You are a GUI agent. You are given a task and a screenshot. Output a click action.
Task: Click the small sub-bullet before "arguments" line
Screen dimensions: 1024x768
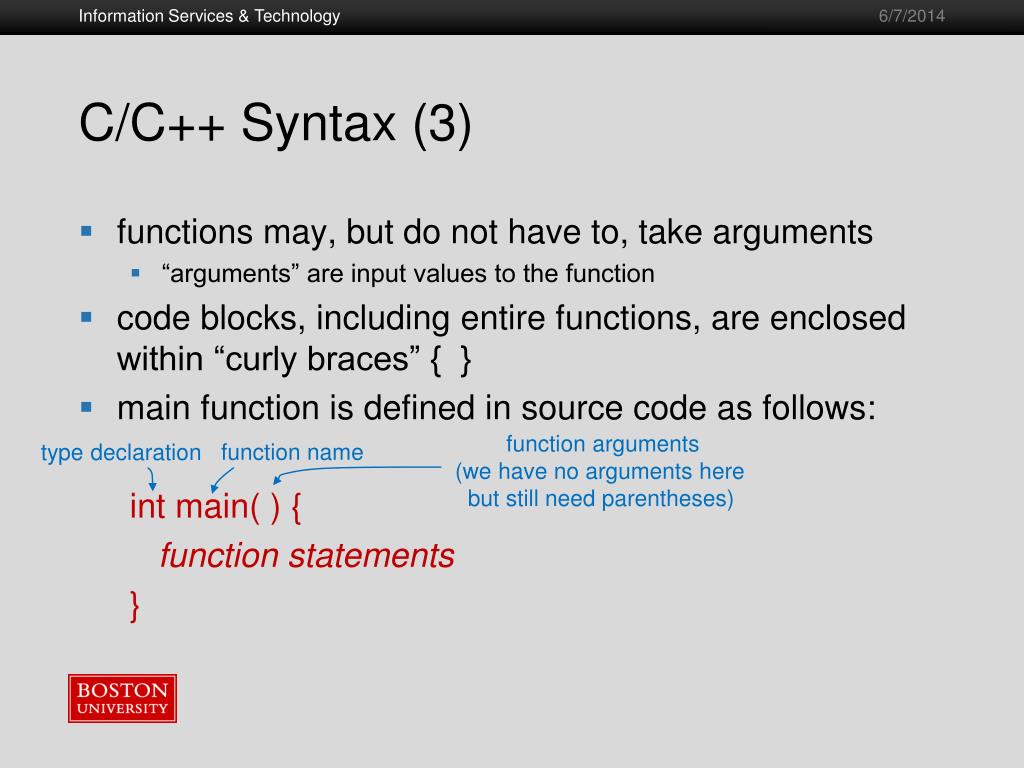click(x=136, y=272)
